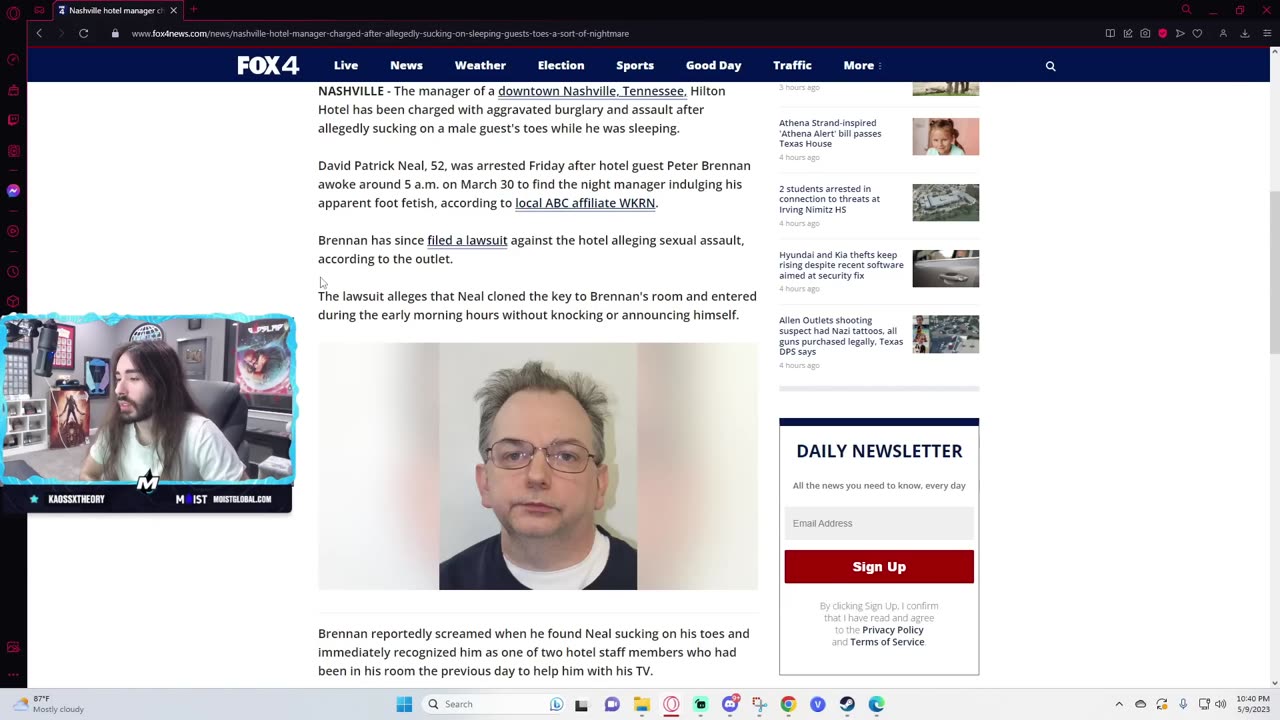The image size is (1280, 720).
Task: Click the tab search magnifier icon
Action: [x=1186, y=10]
